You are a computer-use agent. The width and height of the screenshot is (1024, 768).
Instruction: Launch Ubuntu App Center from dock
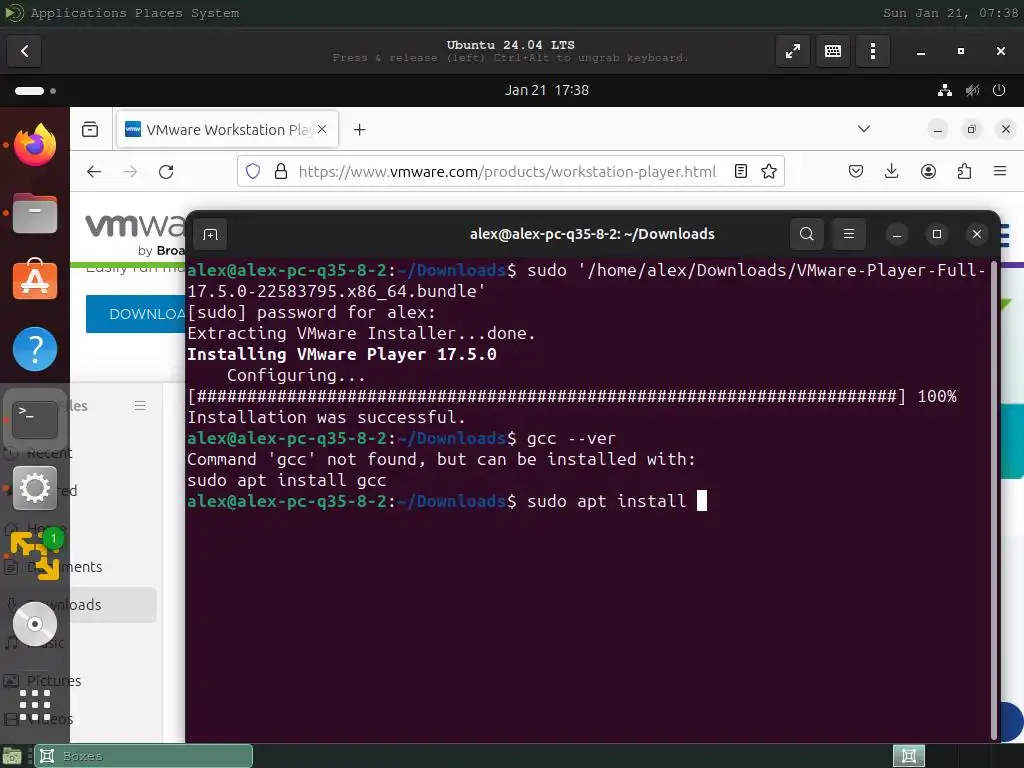tap(35, 280)
